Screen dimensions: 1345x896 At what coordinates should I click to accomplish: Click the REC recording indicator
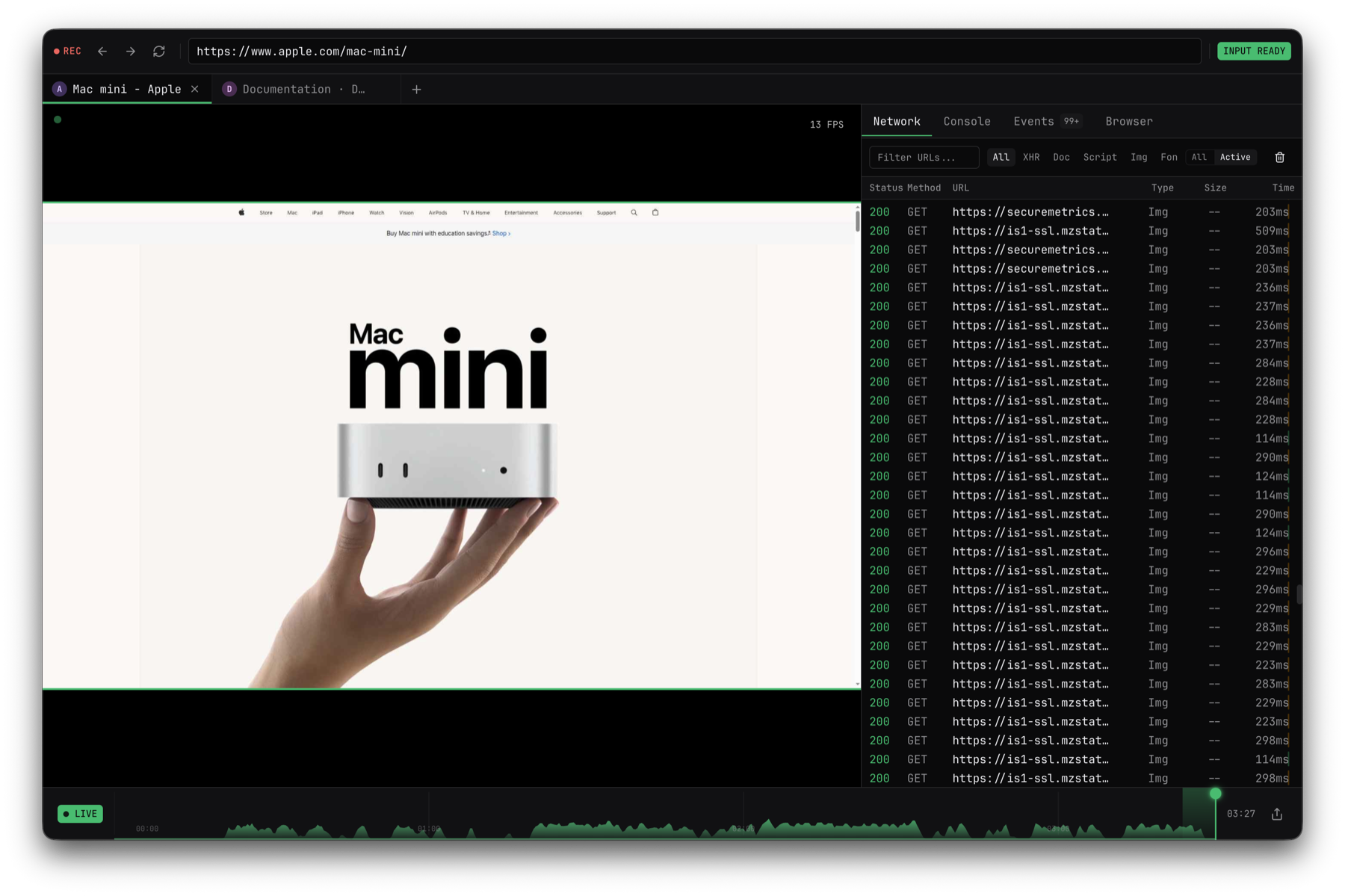(x=67, y=52)
